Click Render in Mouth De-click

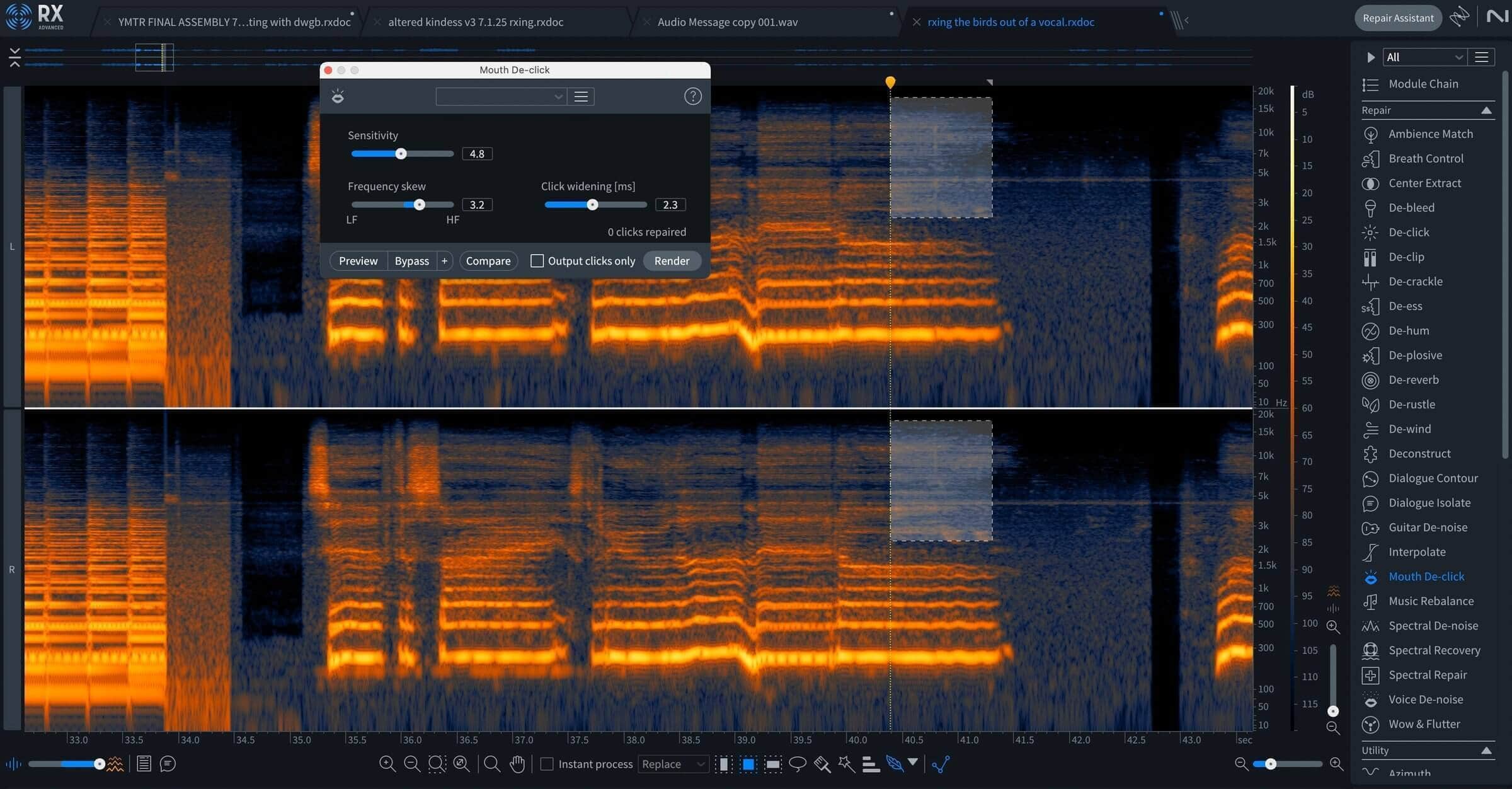672,261
